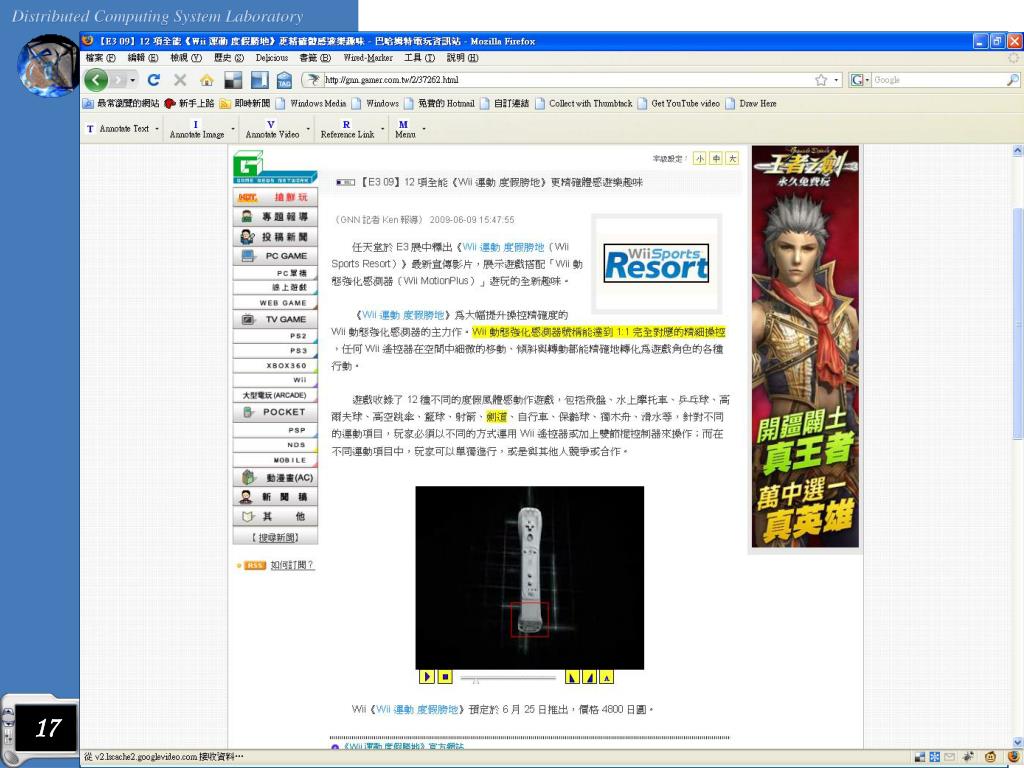Open the Google search engine selector
Image resolution: width=1024 pixels, height=768 pixels.
860,80
